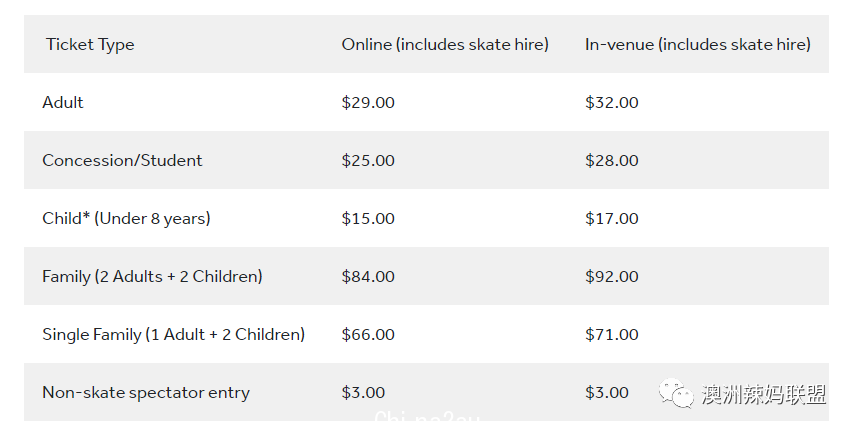This screenshot has width=854, height=433.
Task: Select the Child* (Under 8 years) label
Action: coord(126,219)
